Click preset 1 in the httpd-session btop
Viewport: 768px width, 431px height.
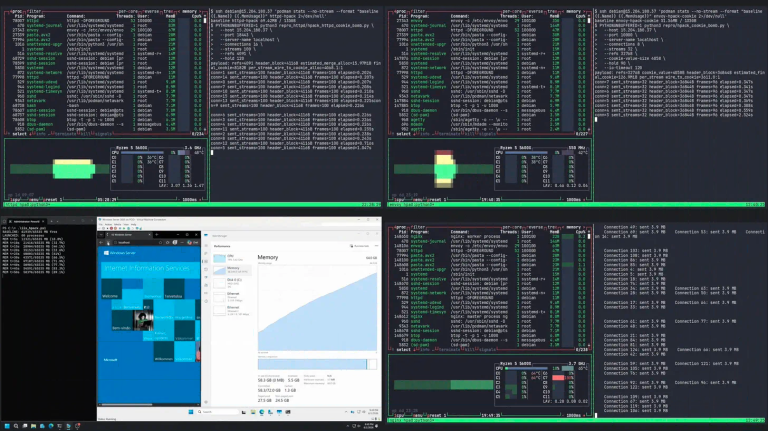click(x=54, y=199)
